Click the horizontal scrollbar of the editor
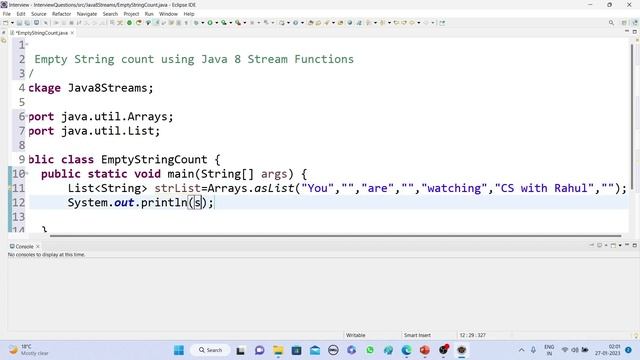 tap(335, 236)
